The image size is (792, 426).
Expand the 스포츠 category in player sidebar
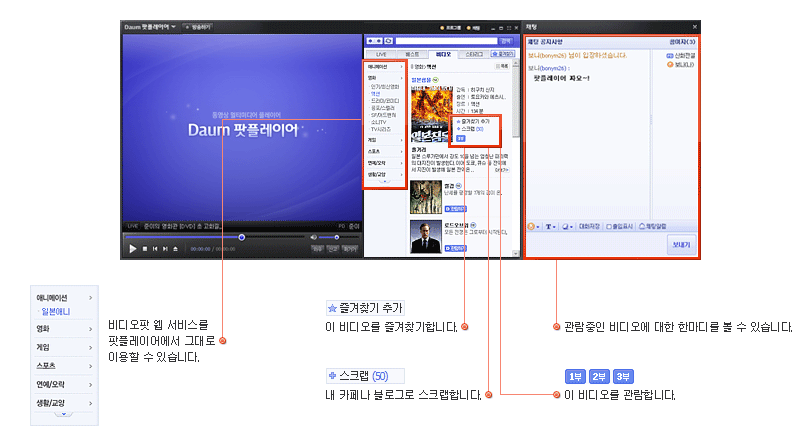point(385,152)
